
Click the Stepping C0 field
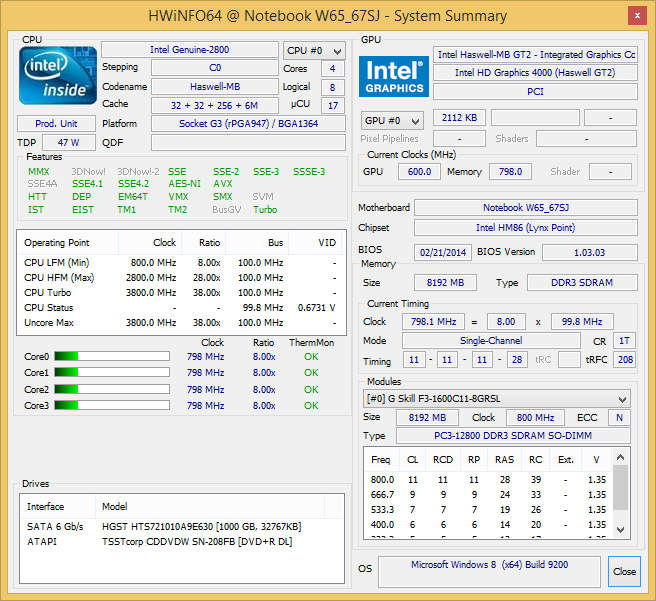(215, 68)
